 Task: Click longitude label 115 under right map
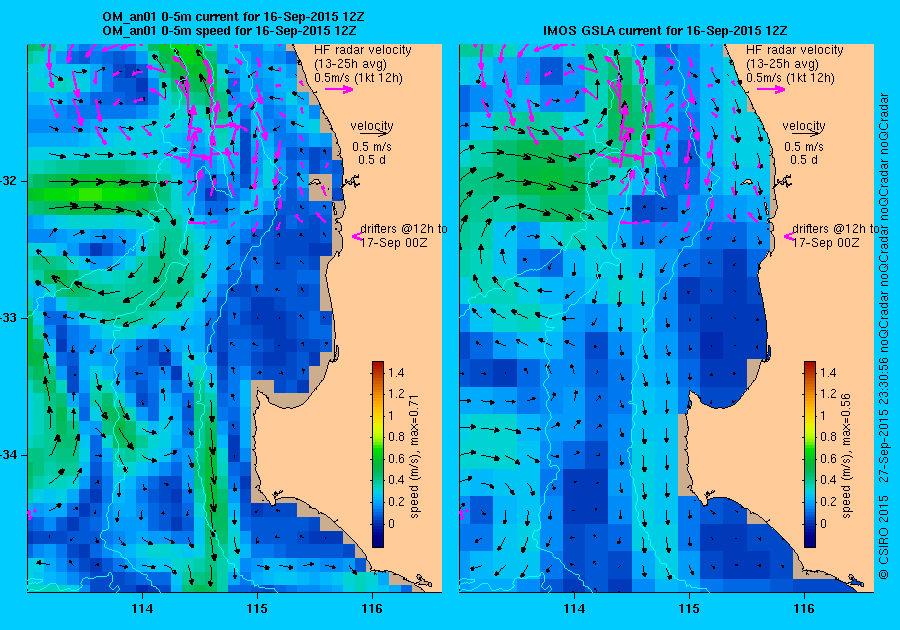tap(689, 609)
